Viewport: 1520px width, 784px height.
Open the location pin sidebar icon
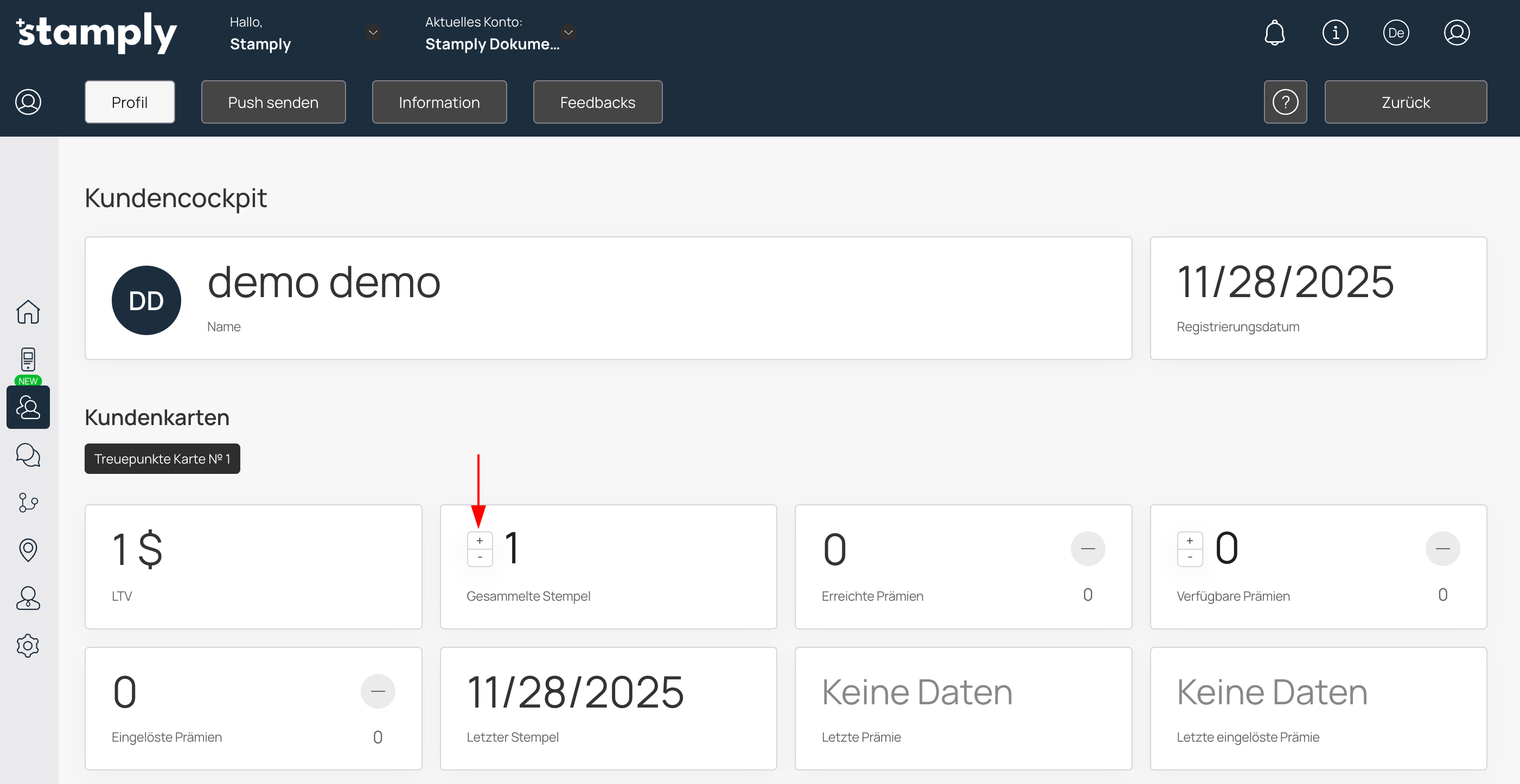[x=28, y=550]
